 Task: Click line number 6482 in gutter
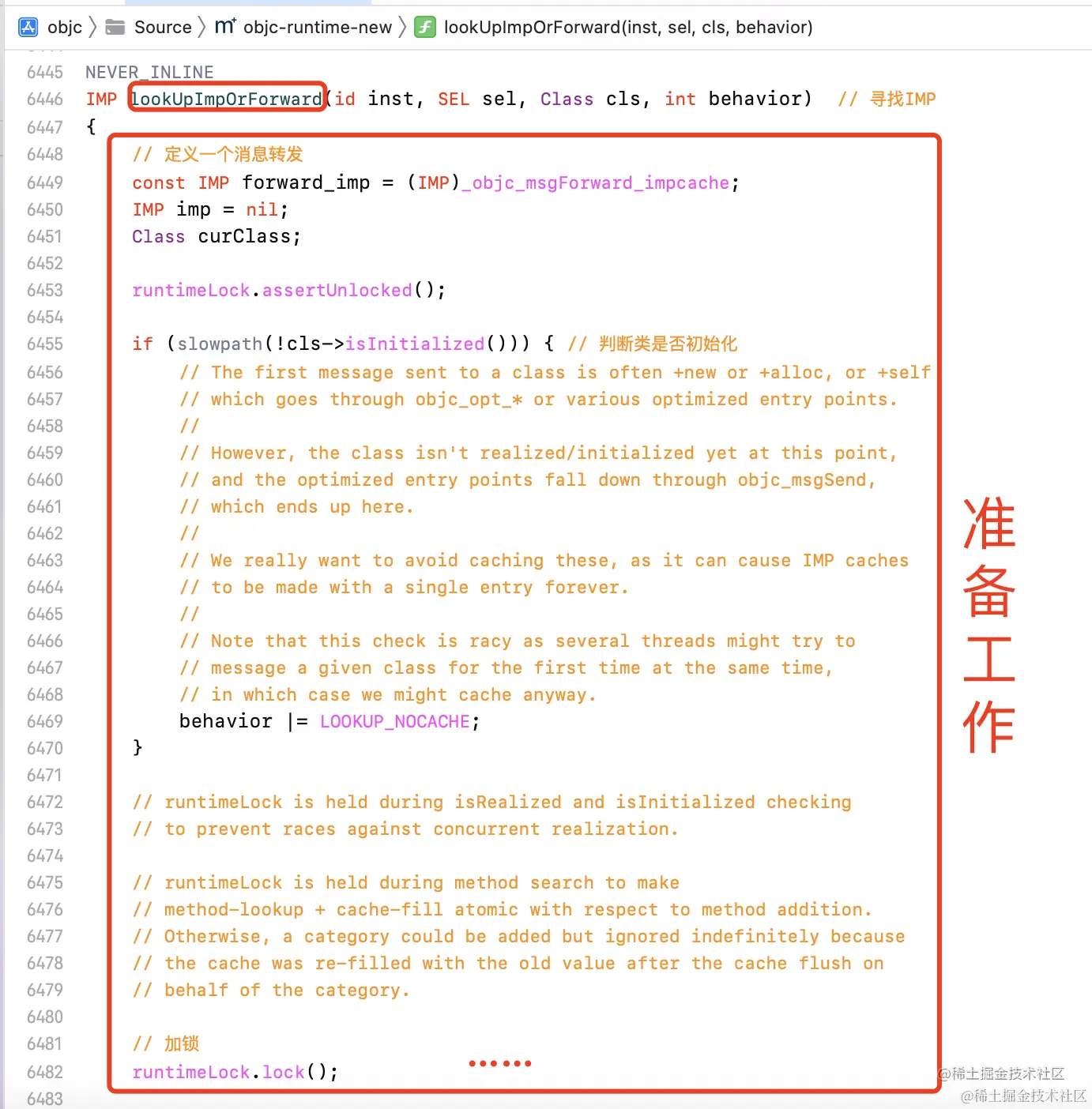[x=45, y=1072]
